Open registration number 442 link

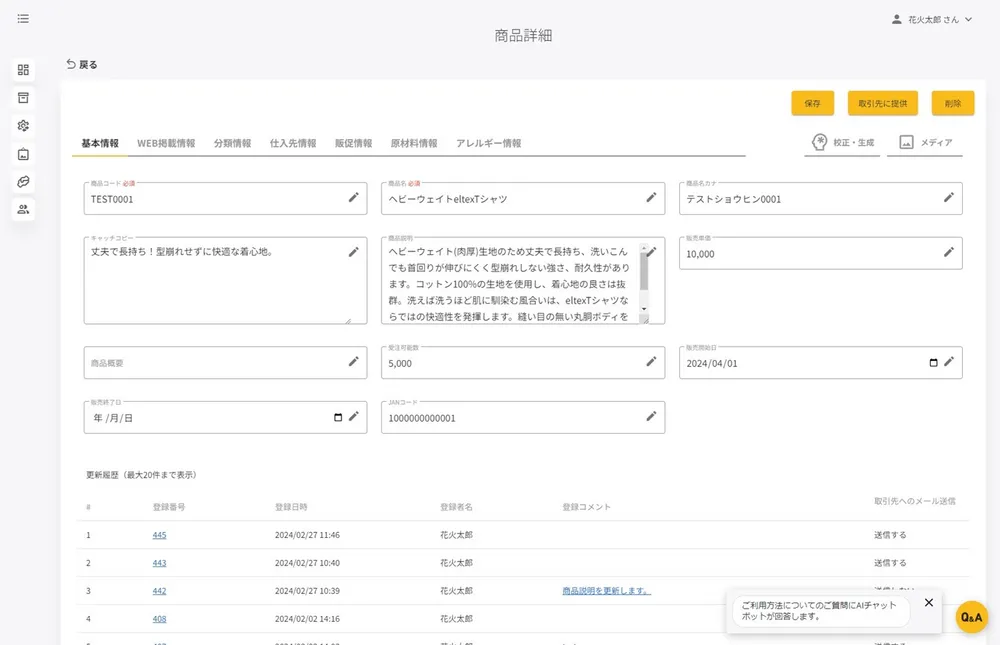[159, 591]
